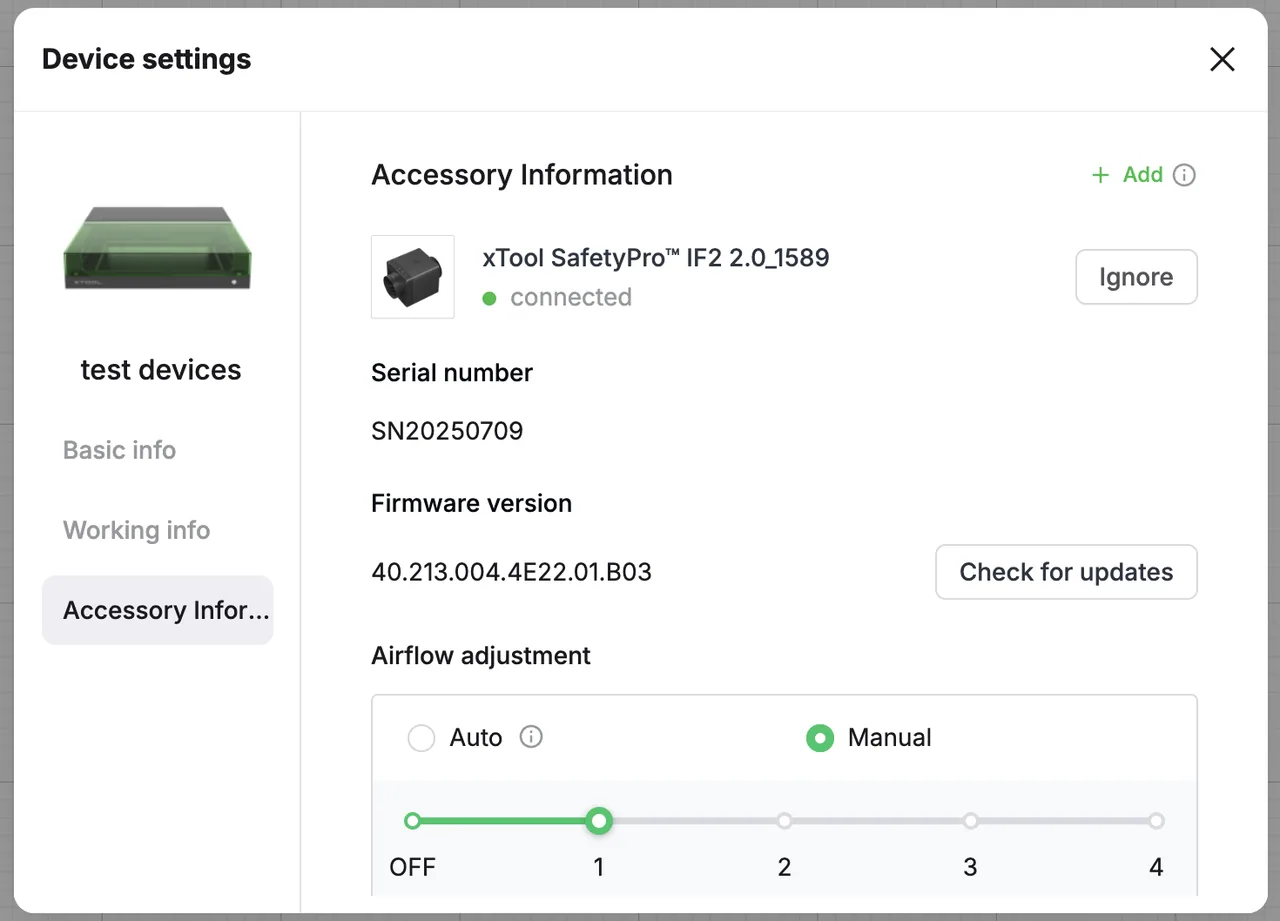1280x921 pixels.
Task: Close the Device settings dialog
Action: [x=1222, y=59]
